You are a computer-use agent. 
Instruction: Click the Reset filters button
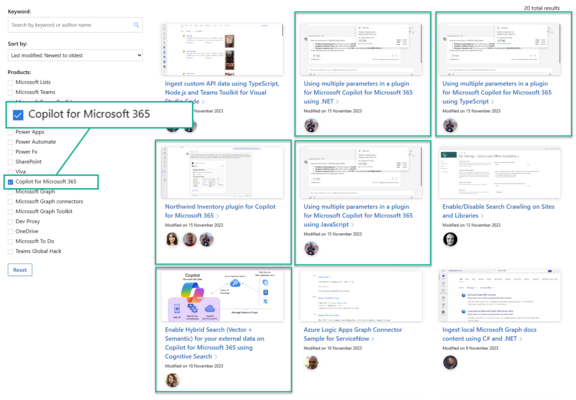[20, 270]
